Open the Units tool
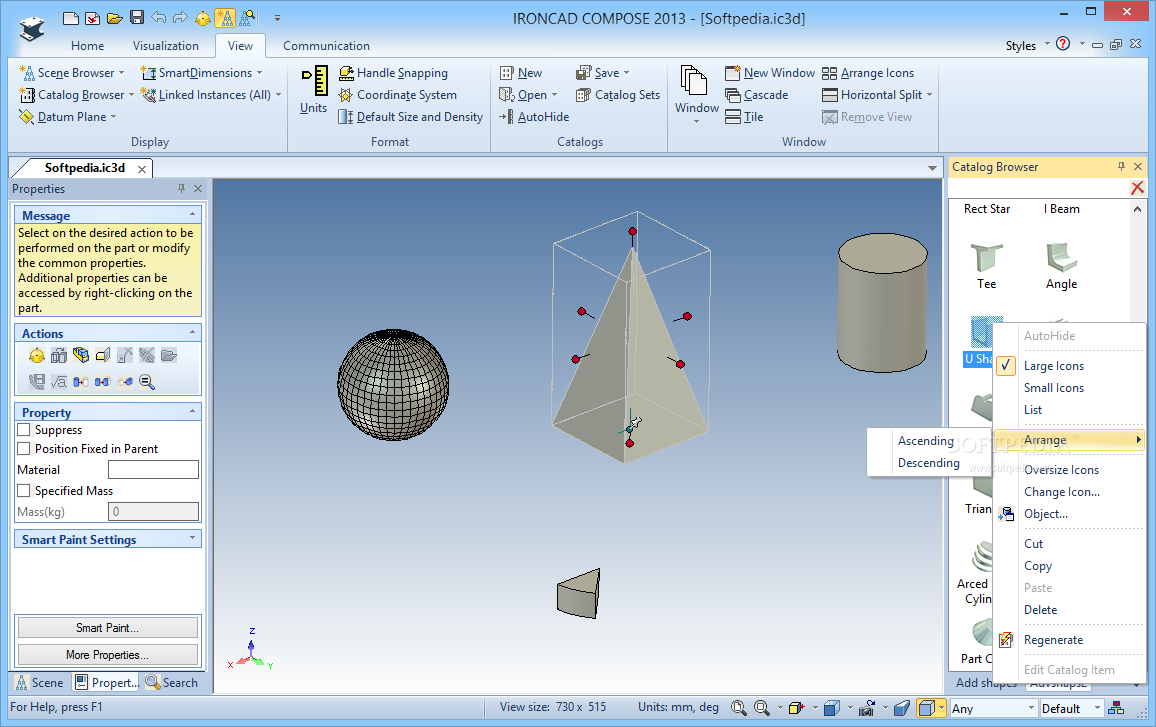1156x727 pixels. point(314,90)
